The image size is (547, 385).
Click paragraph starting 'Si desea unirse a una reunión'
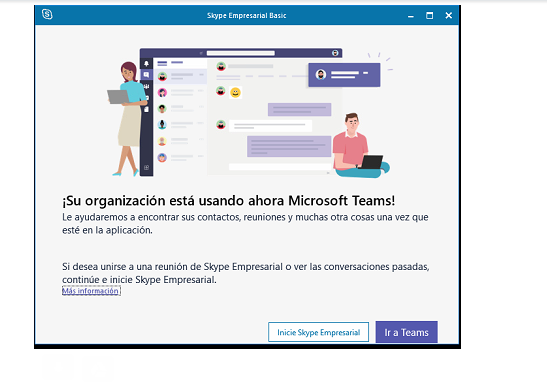coord(246,273)
